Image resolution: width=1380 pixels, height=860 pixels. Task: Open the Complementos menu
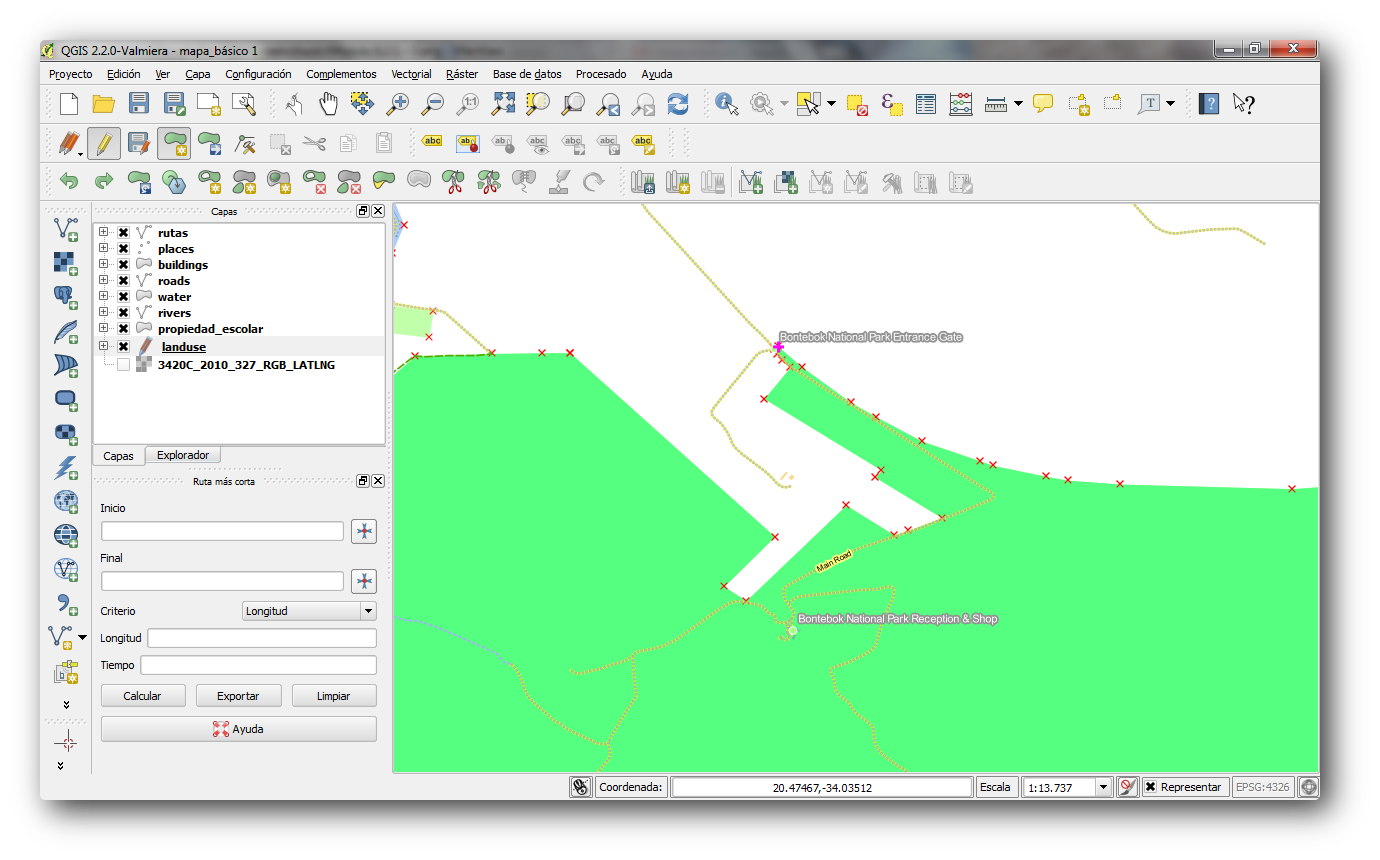pos(341,74)
